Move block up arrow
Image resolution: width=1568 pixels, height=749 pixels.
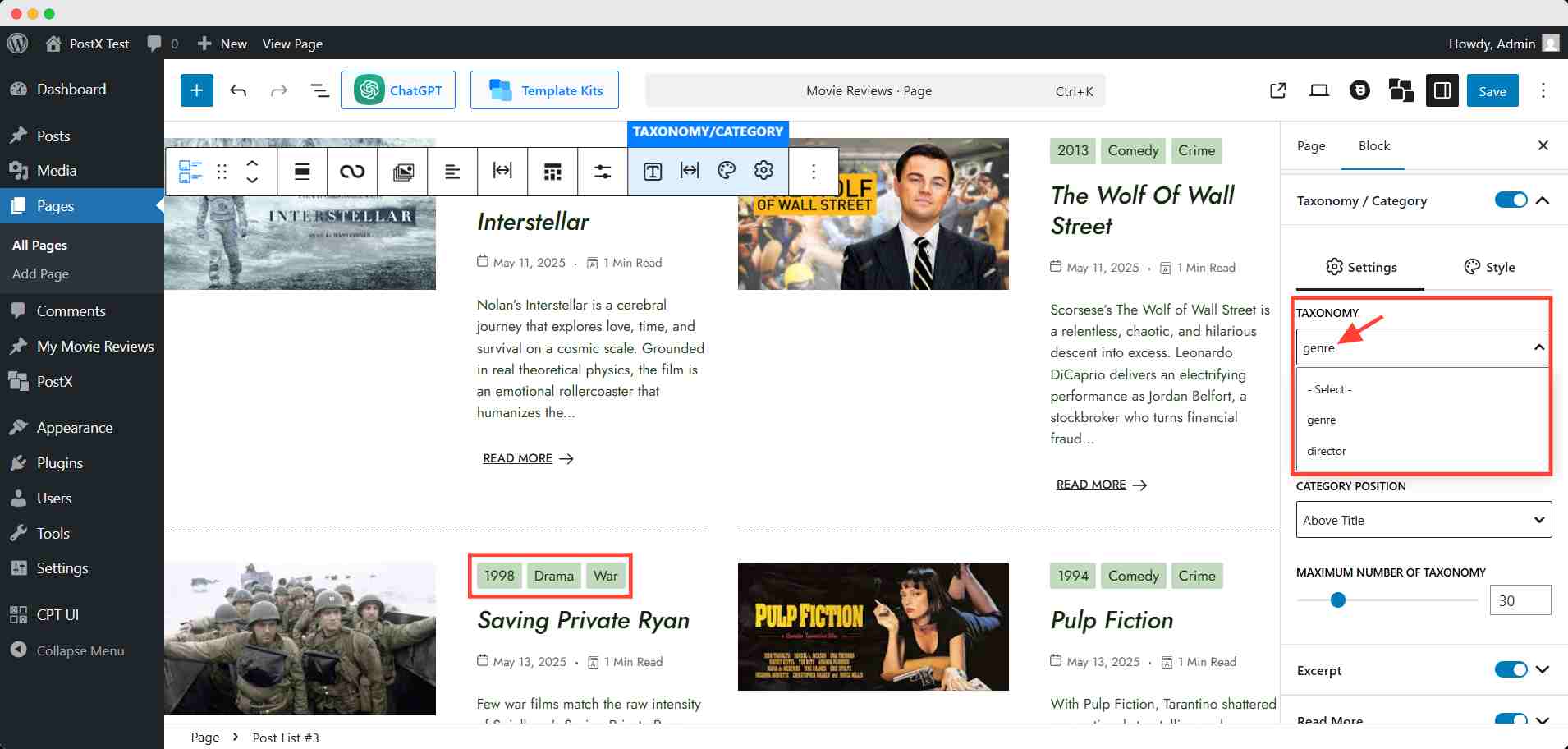pos(253,163)
